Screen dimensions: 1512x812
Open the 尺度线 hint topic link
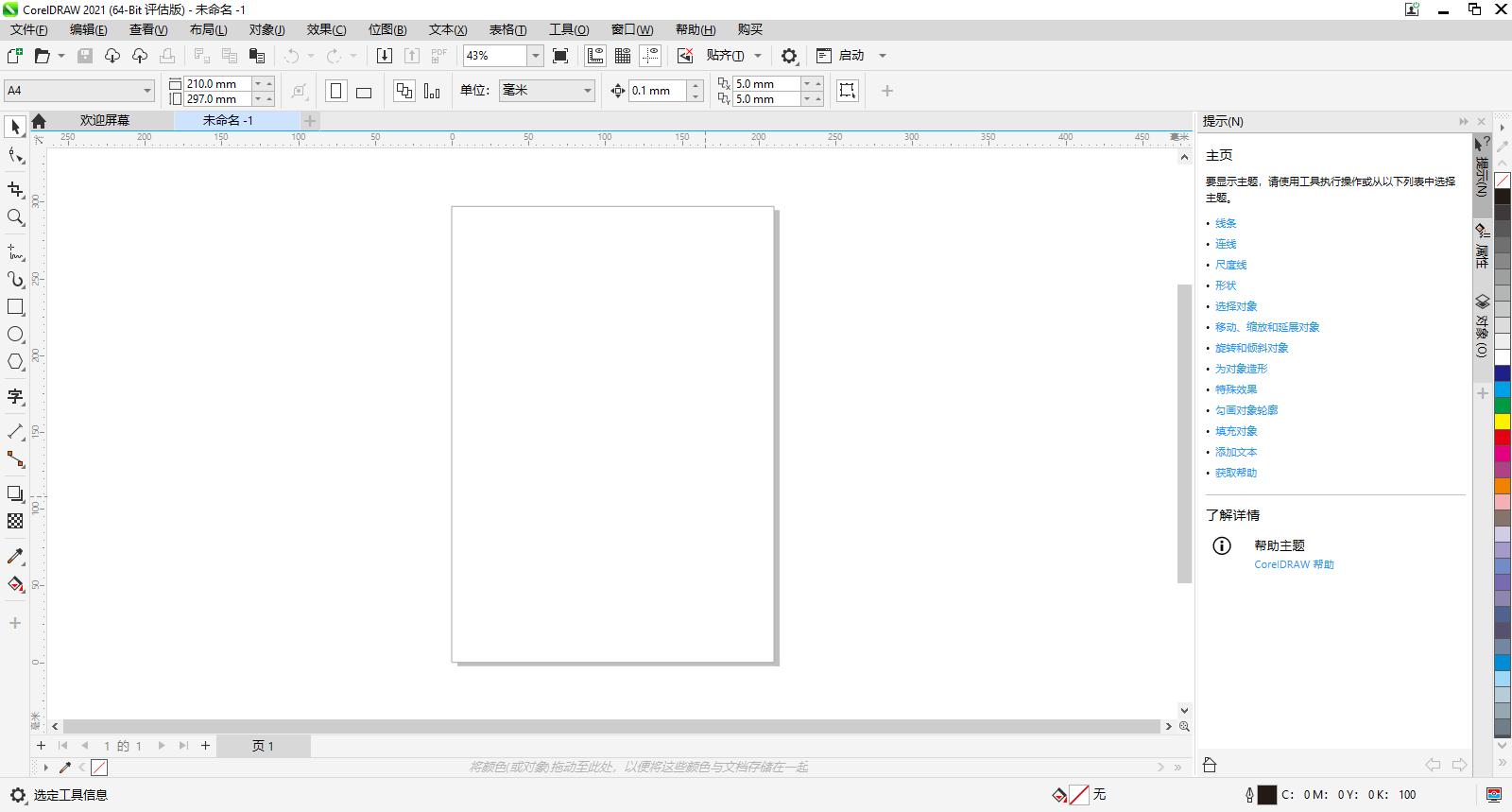pos(1230,265)
